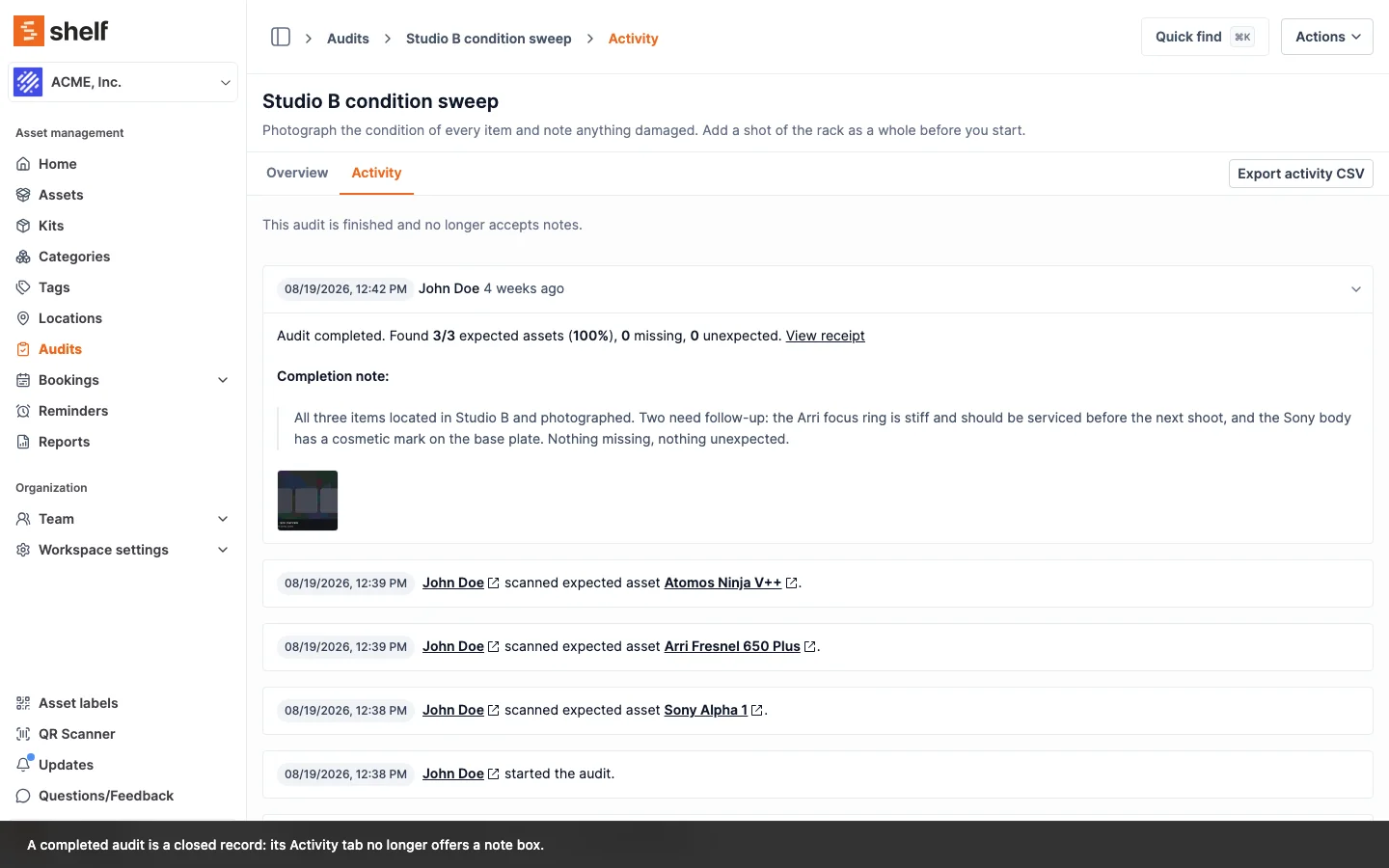Open Quick find search
1389x868 pixels.
pyautogui.click(x=1205, y=37)
